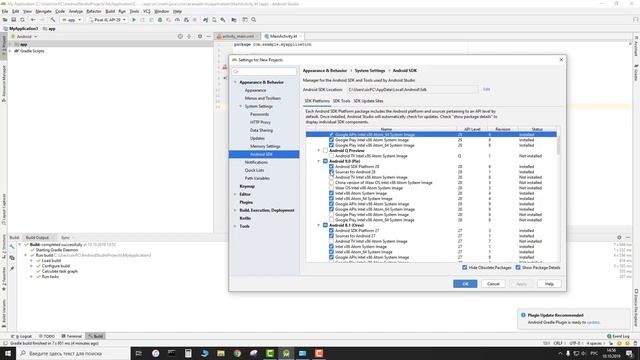640x360 pixels.
Task: Open Calculator from the taskbar
Action: (188, 353)
